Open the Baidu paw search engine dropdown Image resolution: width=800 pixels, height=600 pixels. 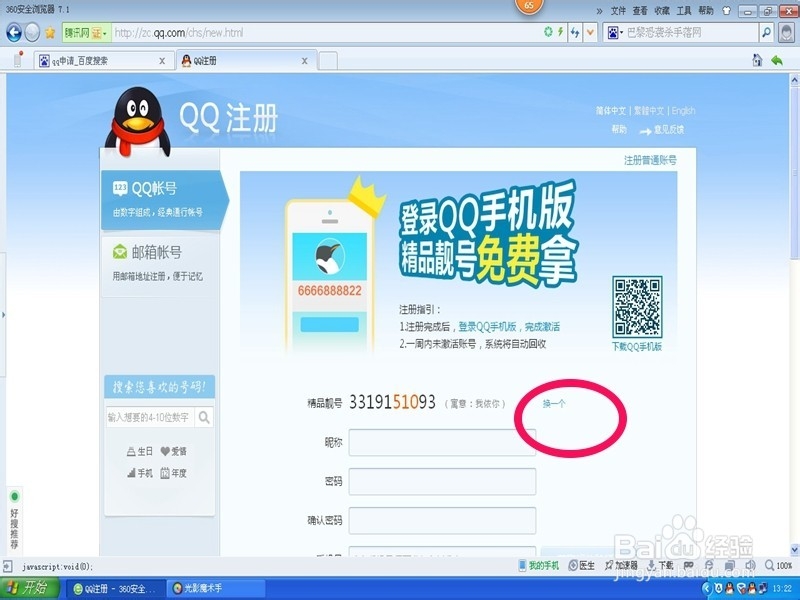pyautogui.click(x=614, y=33)
